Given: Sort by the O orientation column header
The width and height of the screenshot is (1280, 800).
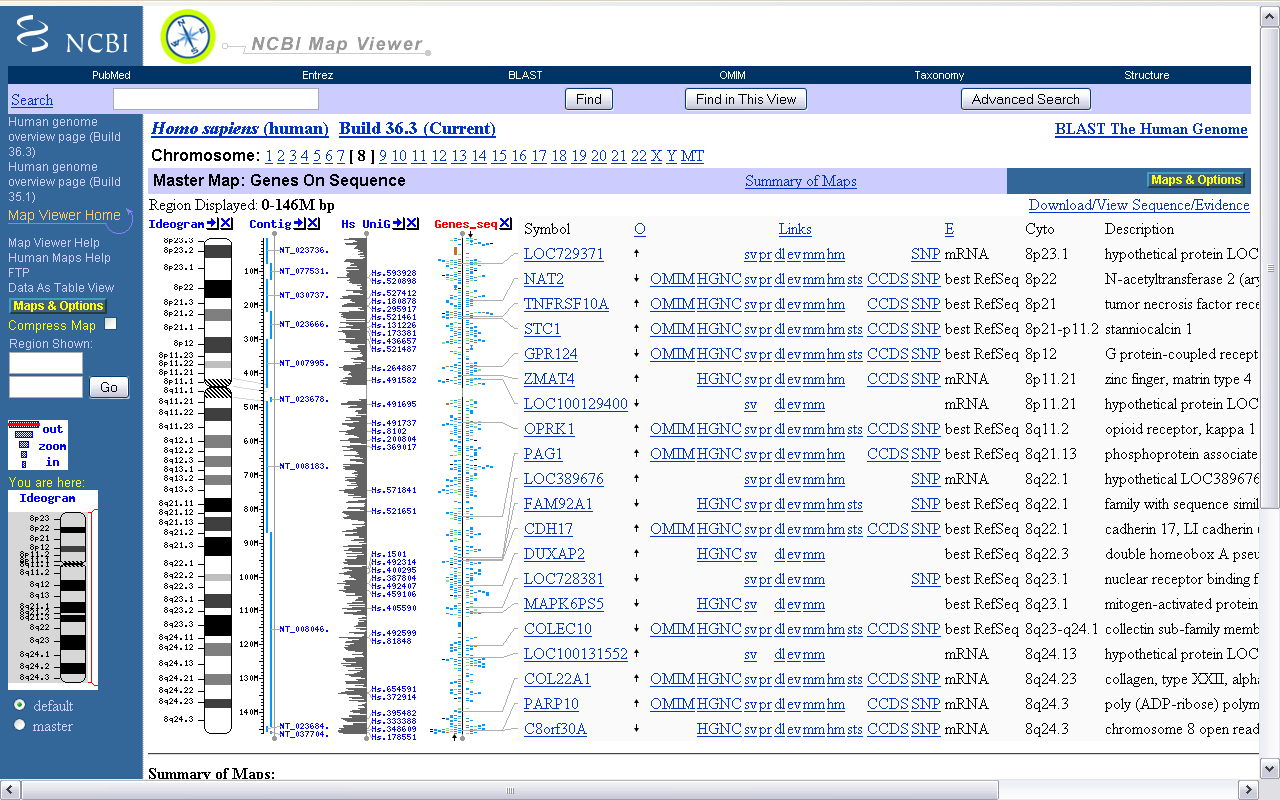Looking at the screenshot, I should coord(640,229).
